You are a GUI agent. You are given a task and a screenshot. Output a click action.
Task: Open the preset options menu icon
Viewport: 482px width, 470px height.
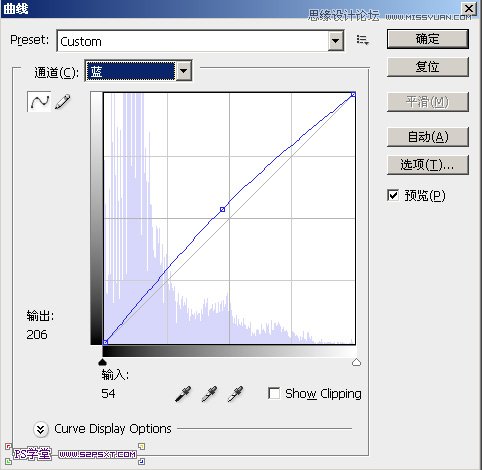362,40
